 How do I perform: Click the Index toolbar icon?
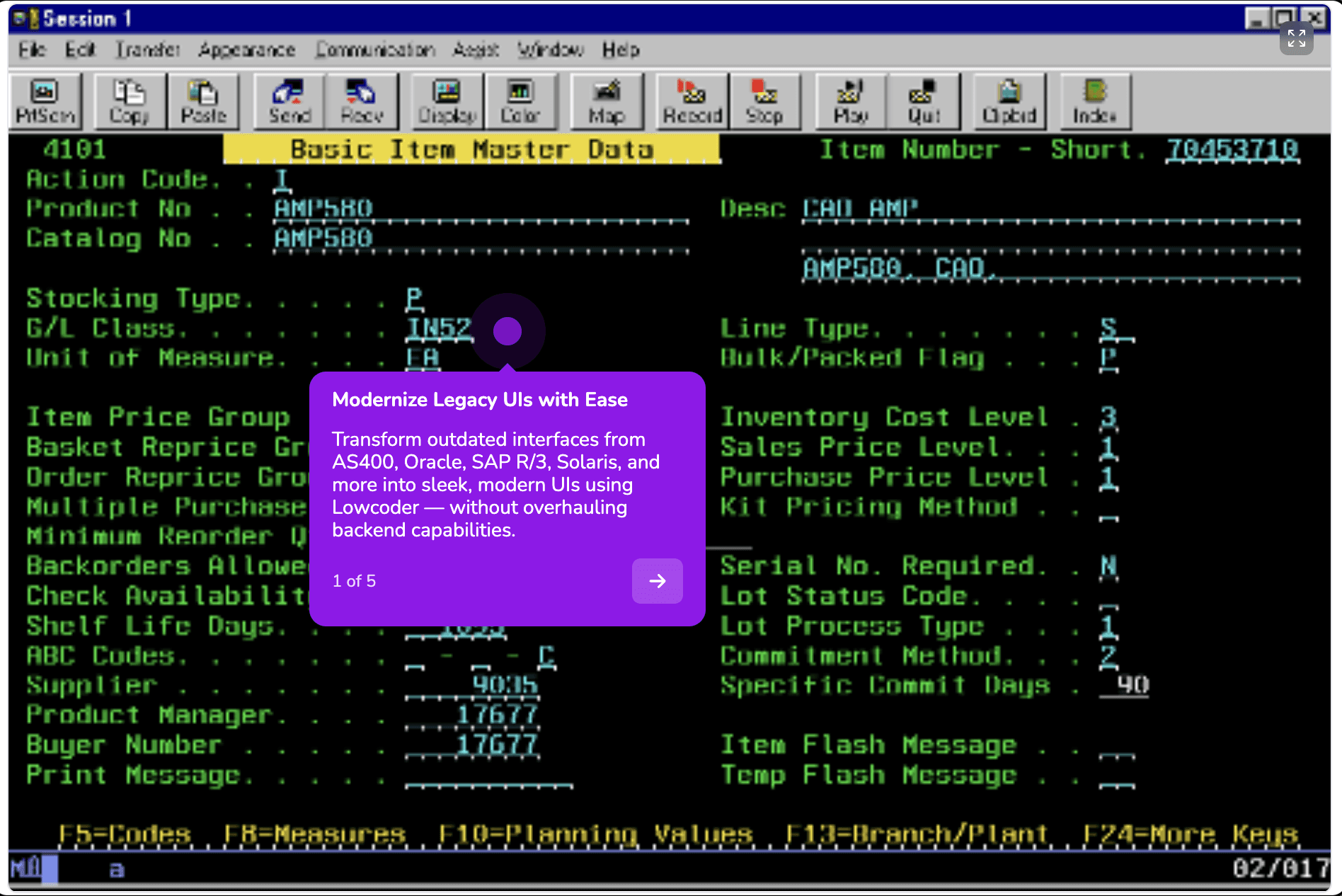pos(1095,102)
